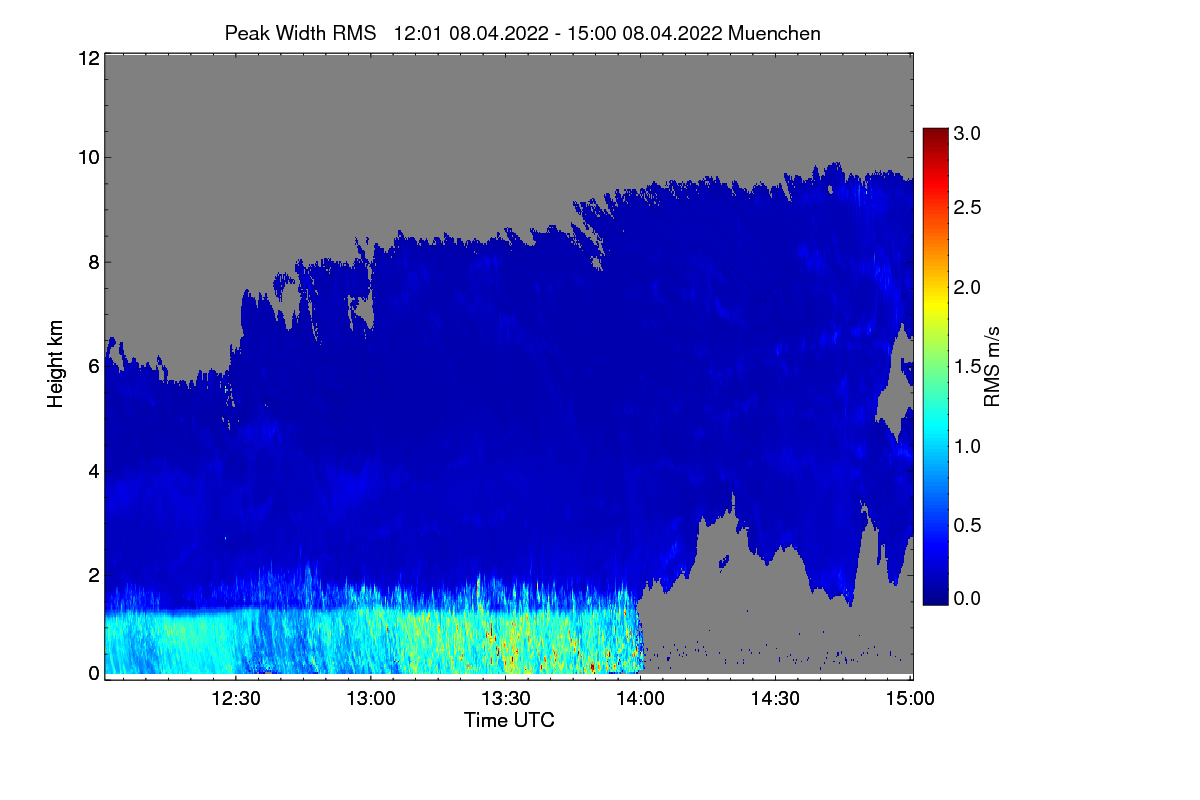Click the colorbar value '3.0'
The width and height of the screenshot is (1200, 800).
point(967,133)
